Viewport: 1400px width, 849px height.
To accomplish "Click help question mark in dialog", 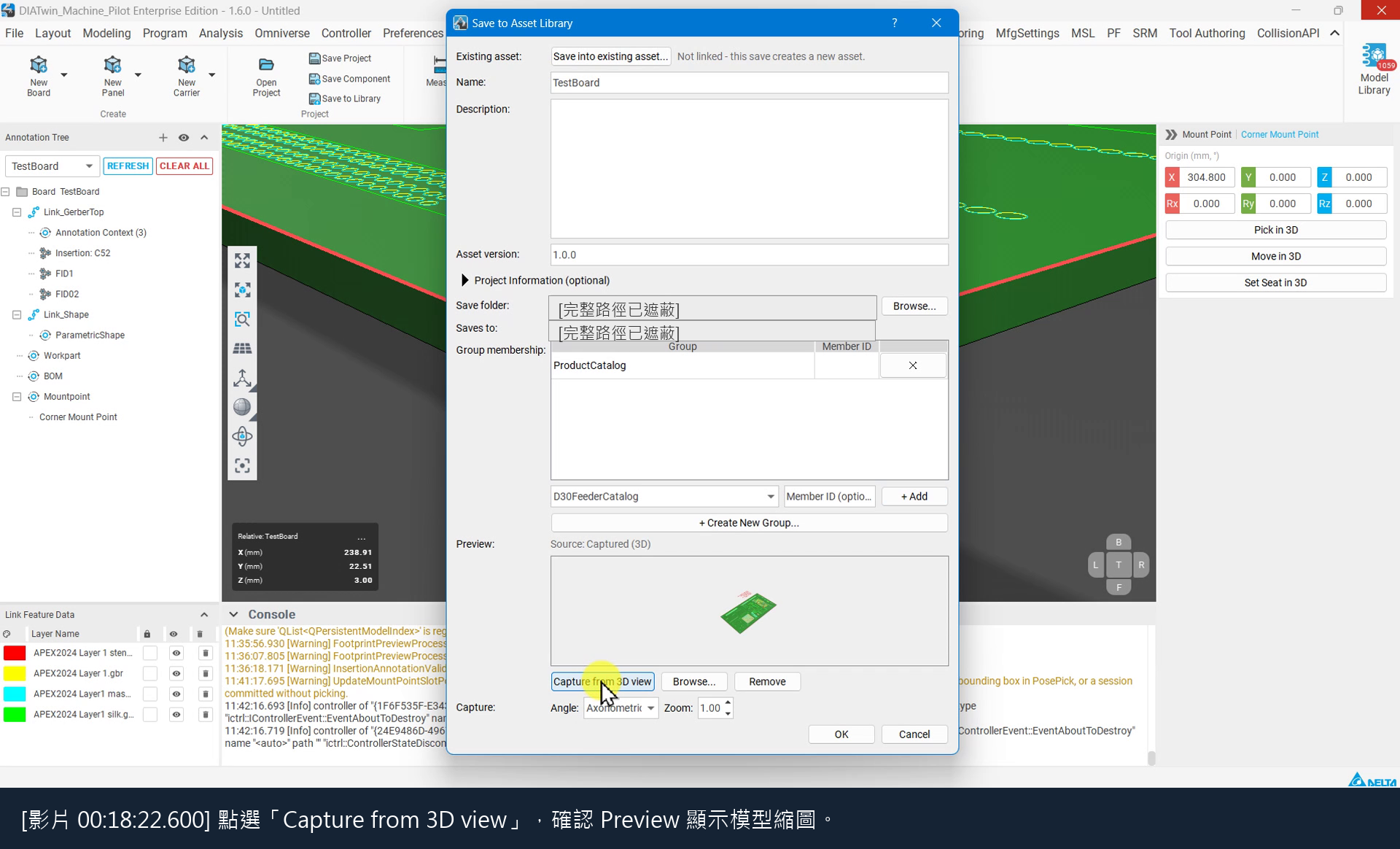I will tap(894, 23).
